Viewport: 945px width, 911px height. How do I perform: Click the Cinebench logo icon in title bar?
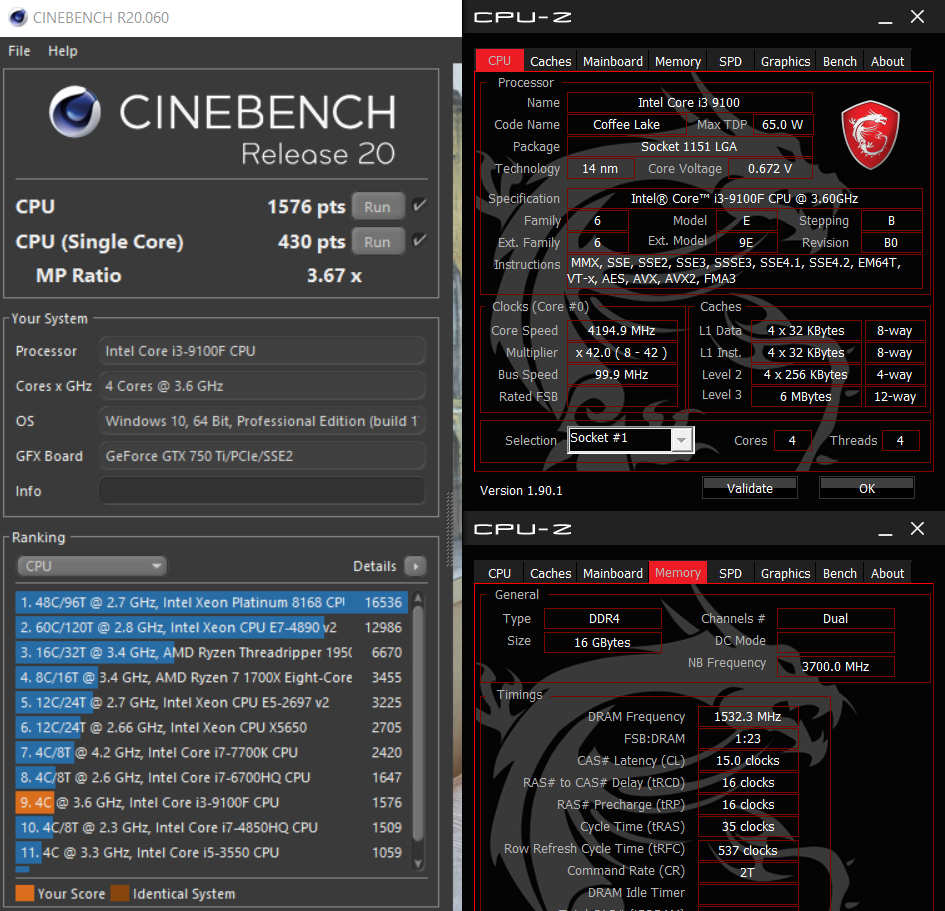[18, 17]
